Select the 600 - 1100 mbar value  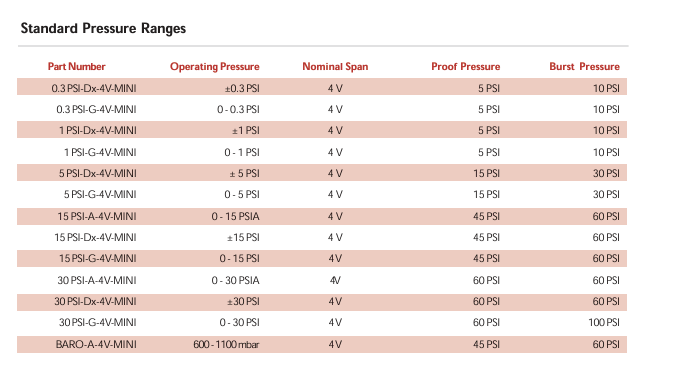point(226,345)
